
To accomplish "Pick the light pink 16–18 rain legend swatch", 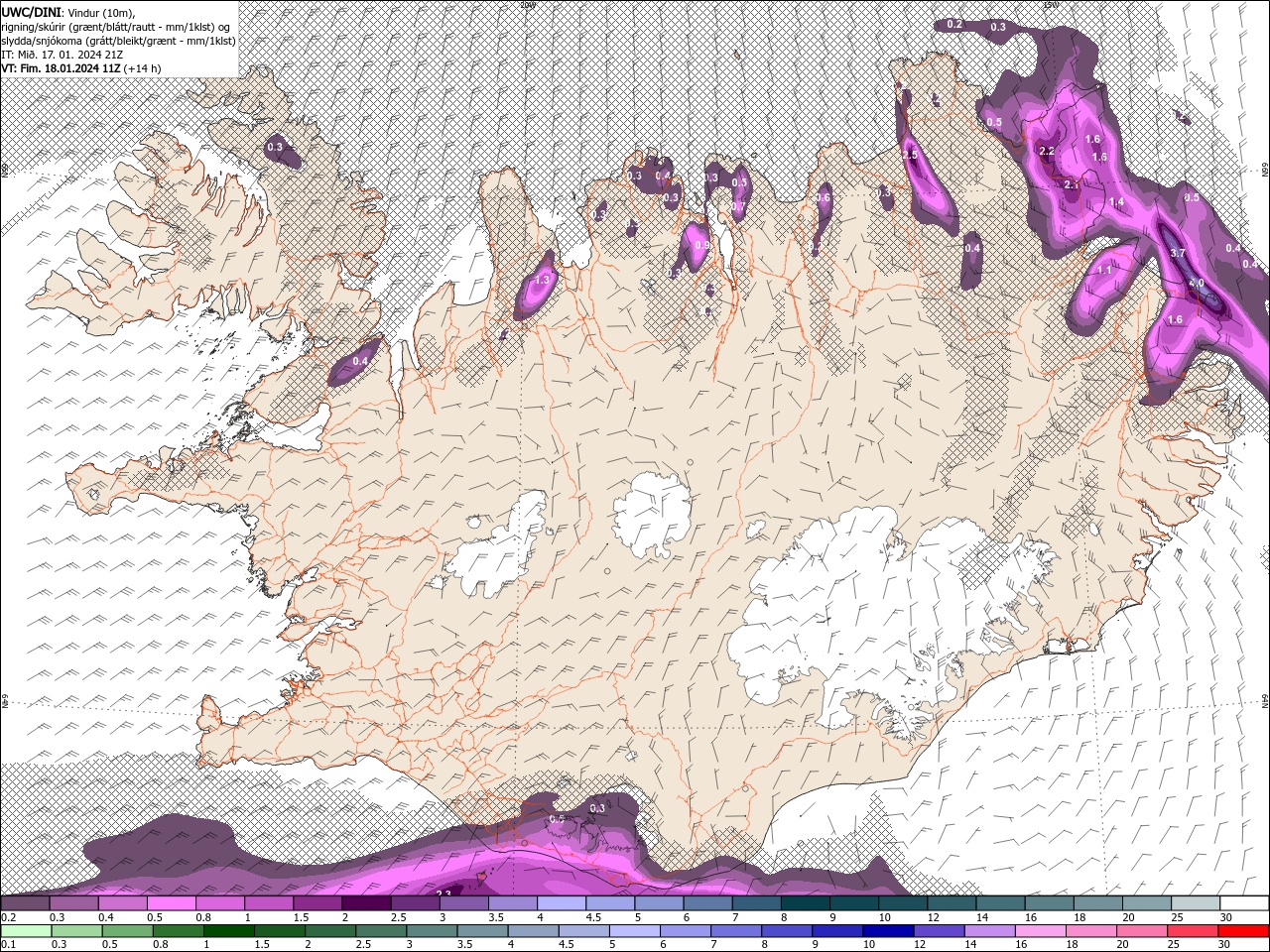I will pos(1040,931).
